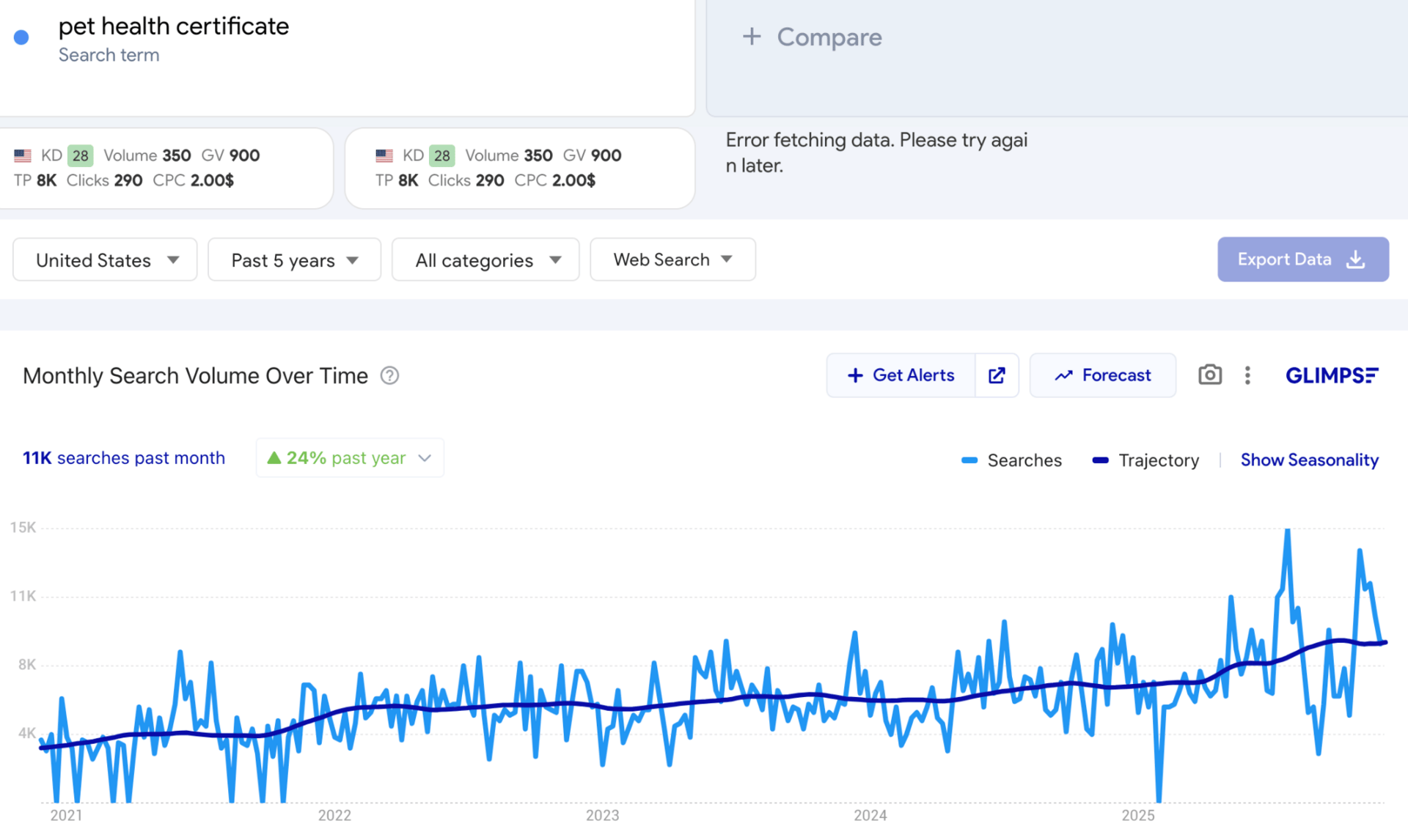
Task: Click the help question mark icon
Action: pos(389,375)
